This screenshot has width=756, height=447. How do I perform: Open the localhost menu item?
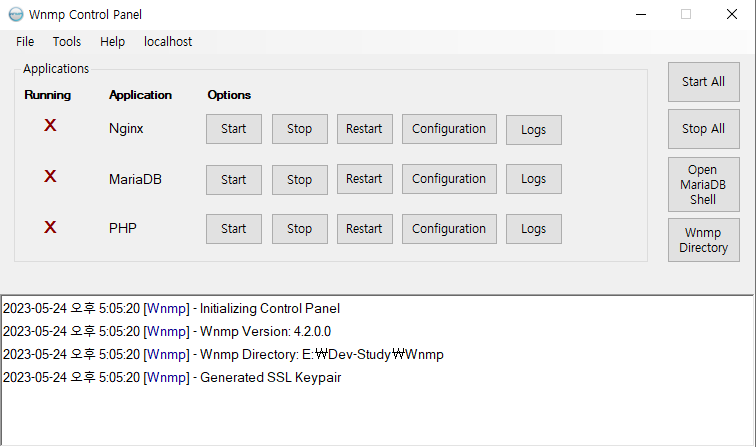(x=168, y=42)
